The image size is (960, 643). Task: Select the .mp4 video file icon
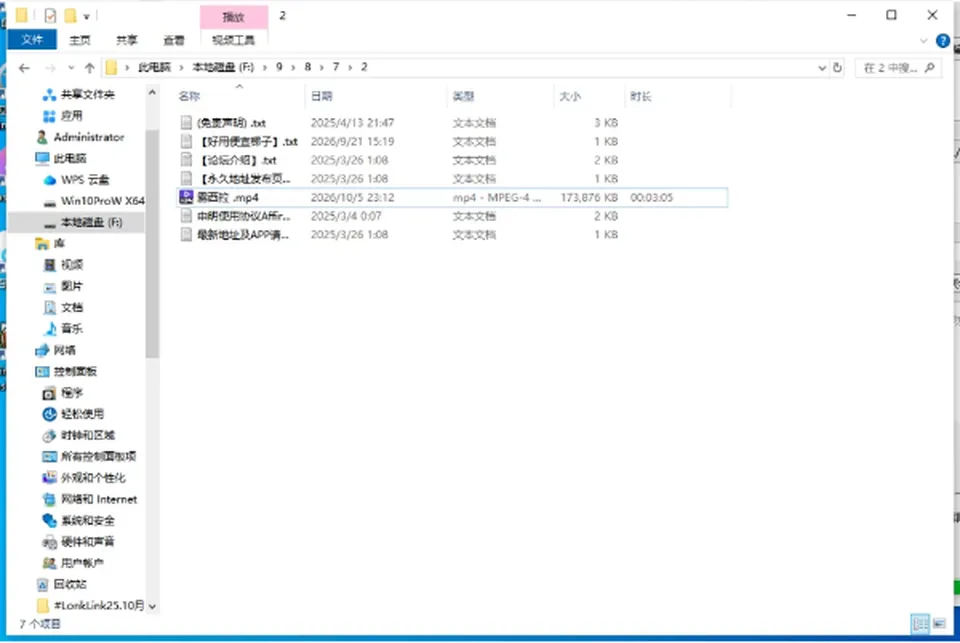point(186,197)
